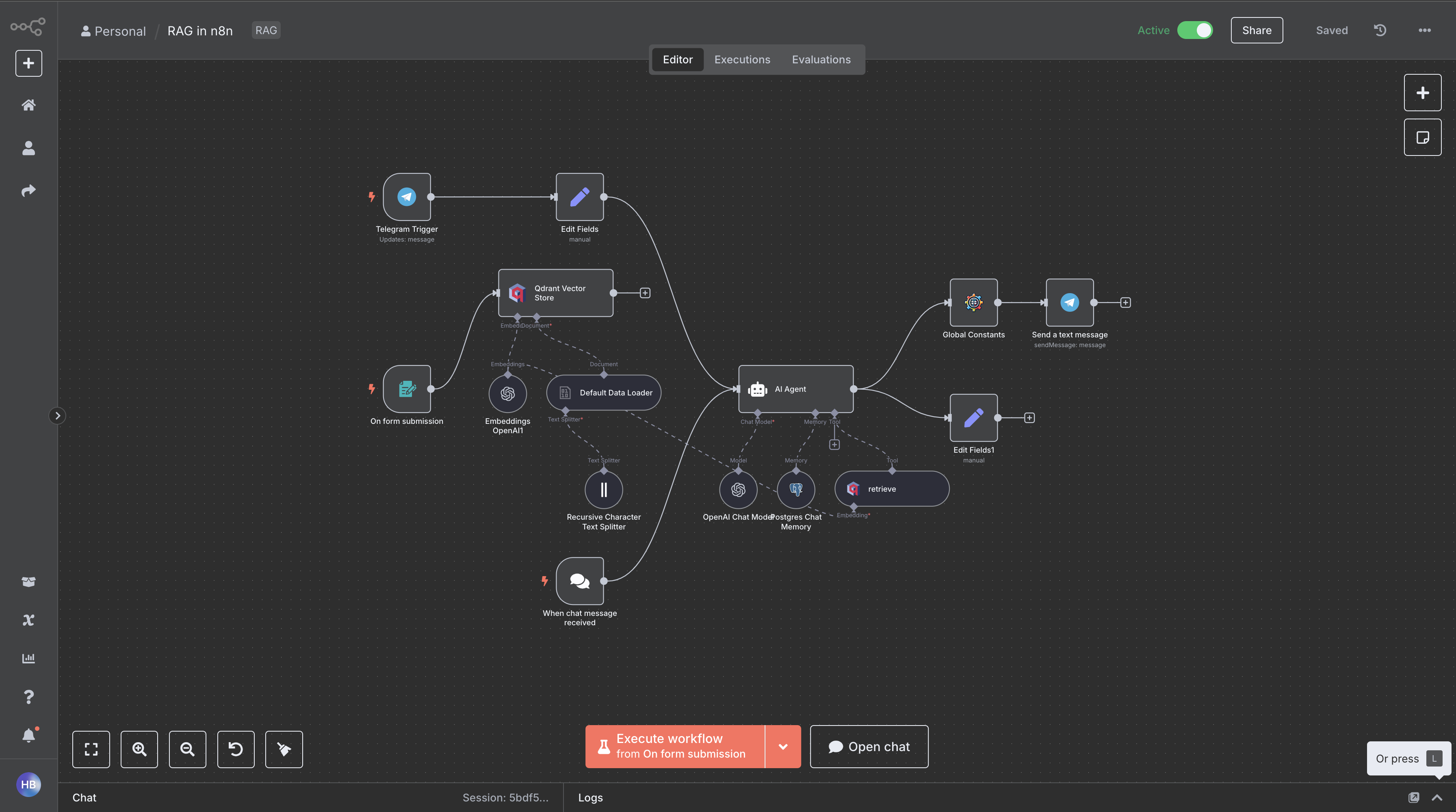
Task: Switch to the Evaluations tab
Action: pyautogui.click(x=821, y=59)
